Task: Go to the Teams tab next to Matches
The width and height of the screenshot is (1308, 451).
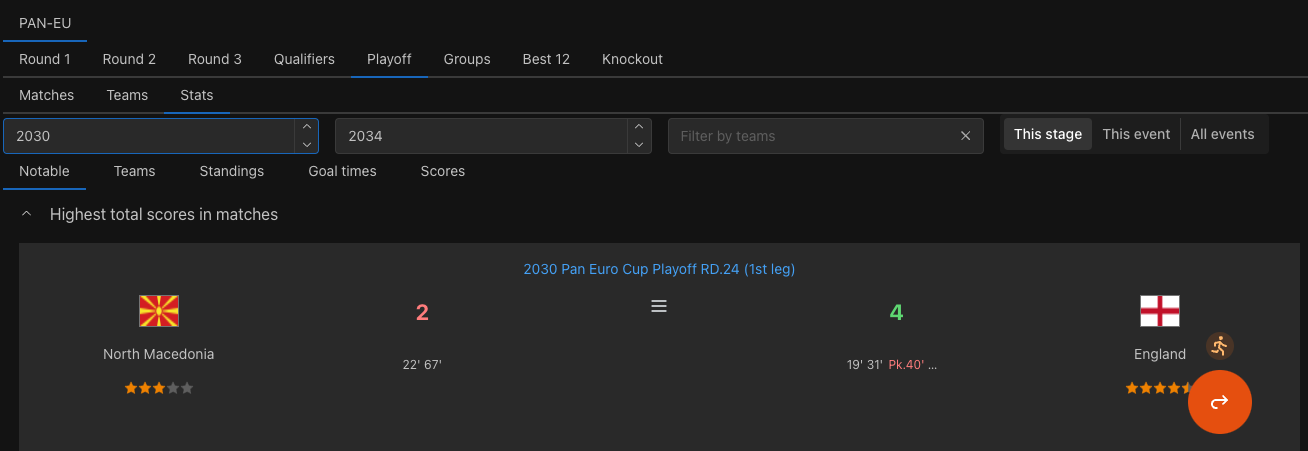Action: (x=127, y=95)
